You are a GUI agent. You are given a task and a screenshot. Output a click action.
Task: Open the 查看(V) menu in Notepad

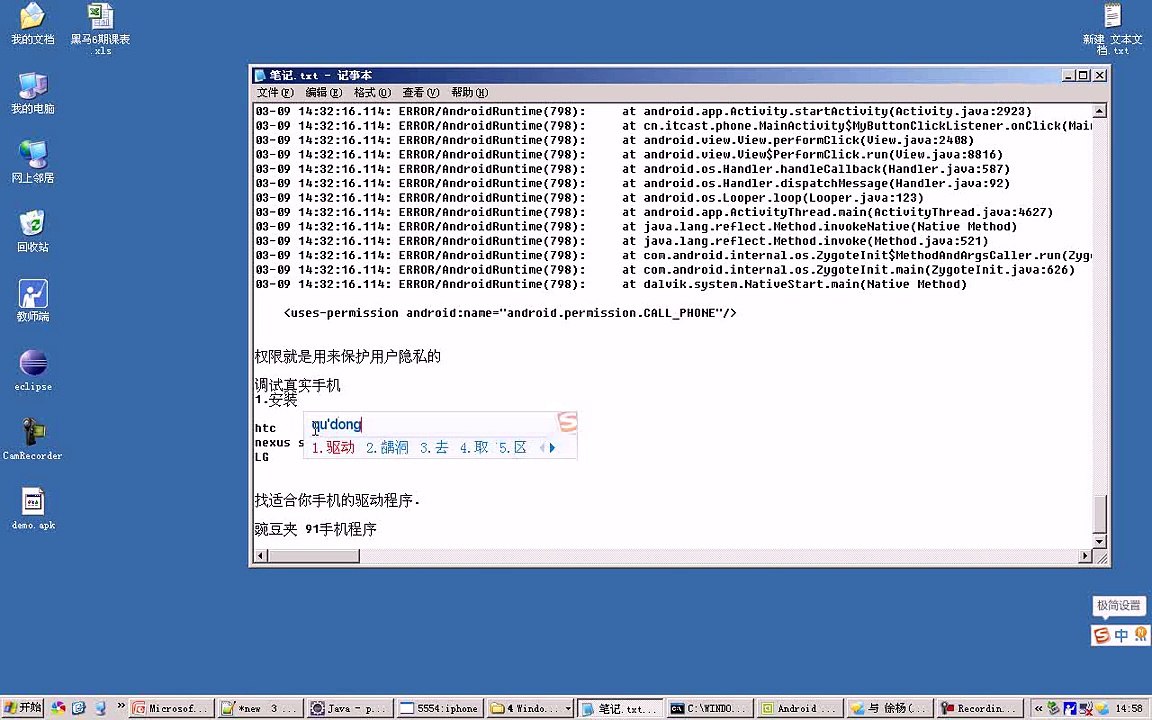tap(420, 92)
